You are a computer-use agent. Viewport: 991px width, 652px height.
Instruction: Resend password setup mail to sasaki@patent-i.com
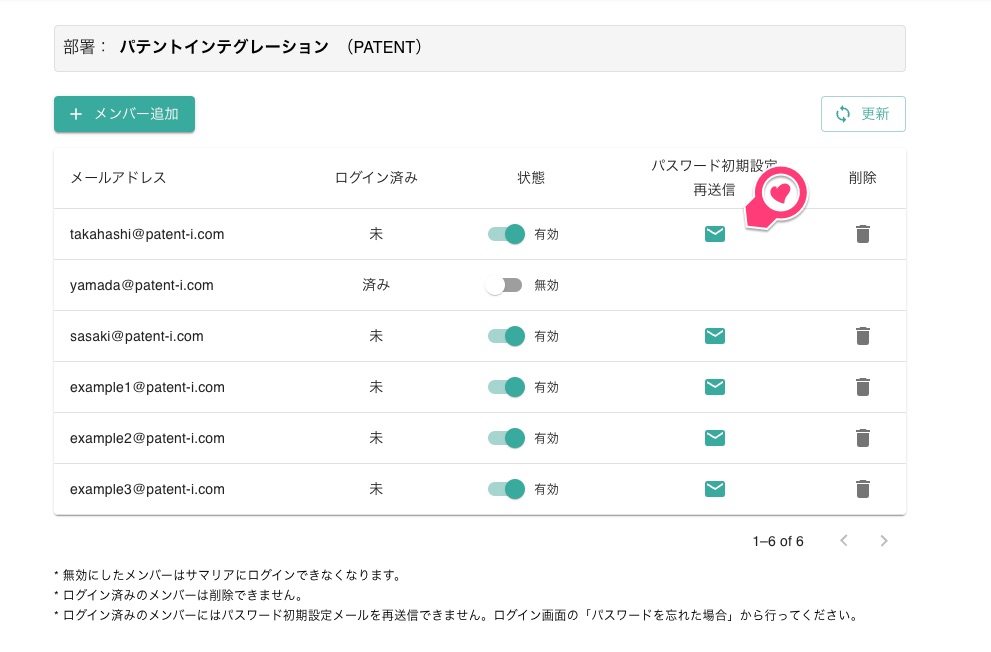[x=714, y=335]
